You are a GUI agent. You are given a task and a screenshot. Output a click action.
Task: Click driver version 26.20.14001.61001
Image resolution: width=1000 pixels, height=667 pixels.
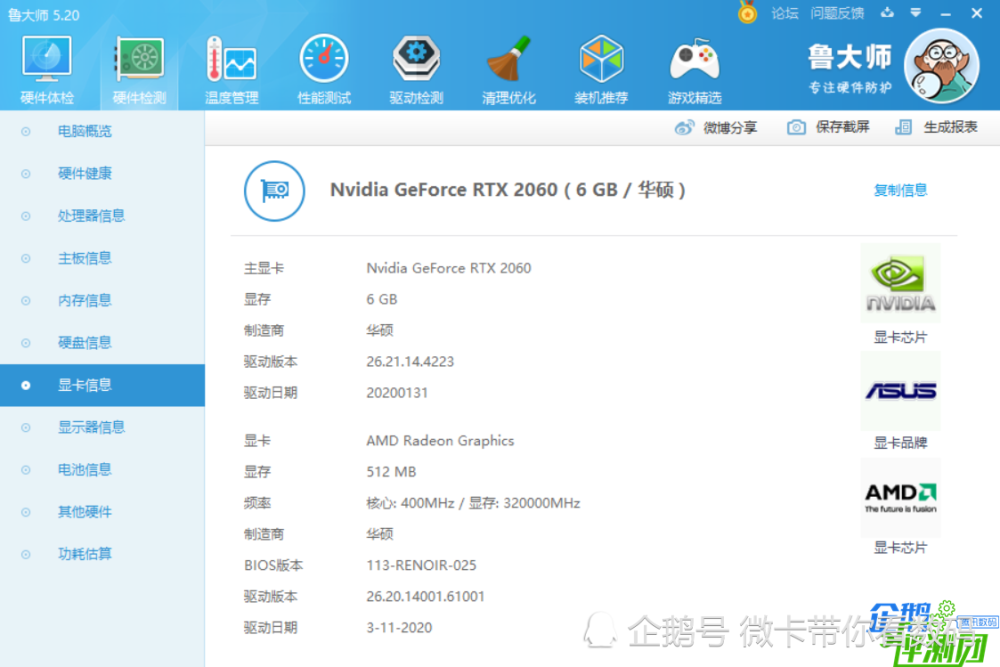(425, 596)
